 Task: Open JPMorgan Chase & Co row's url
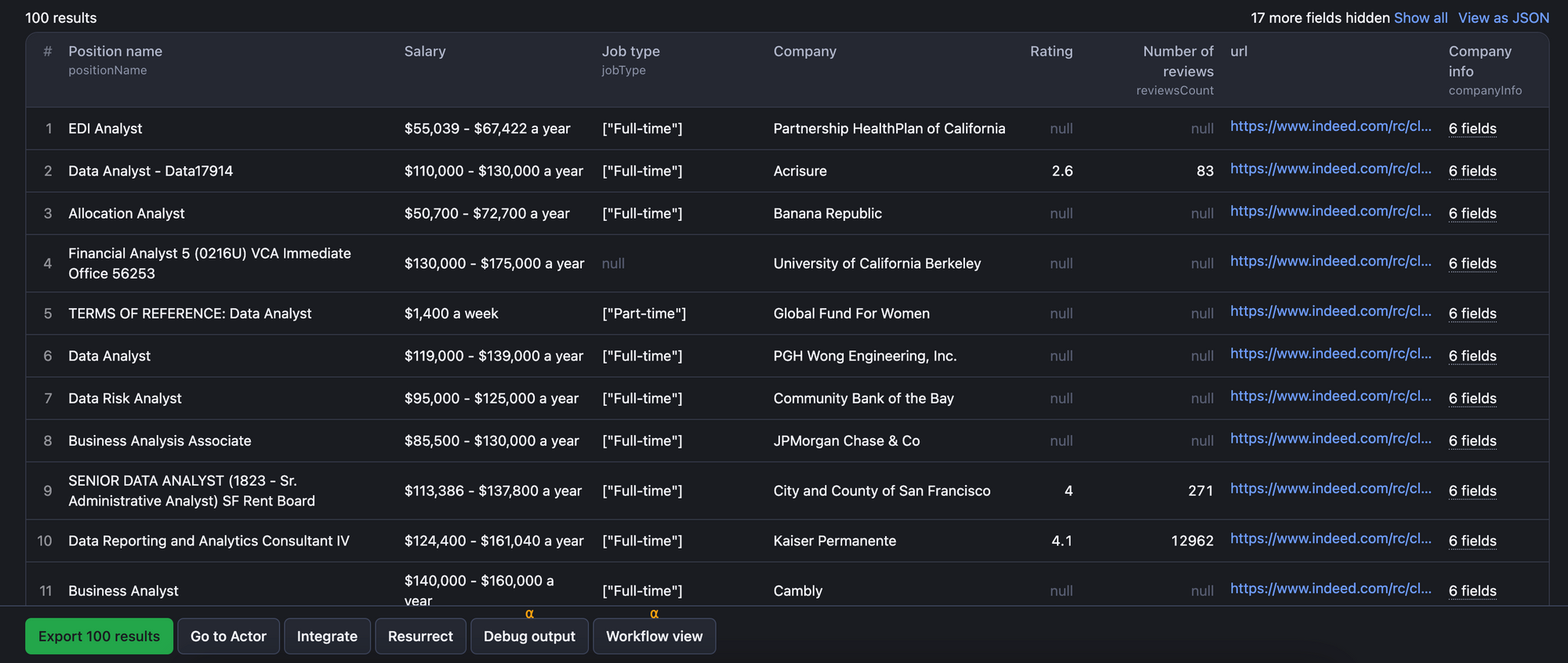click(1330, 438)
